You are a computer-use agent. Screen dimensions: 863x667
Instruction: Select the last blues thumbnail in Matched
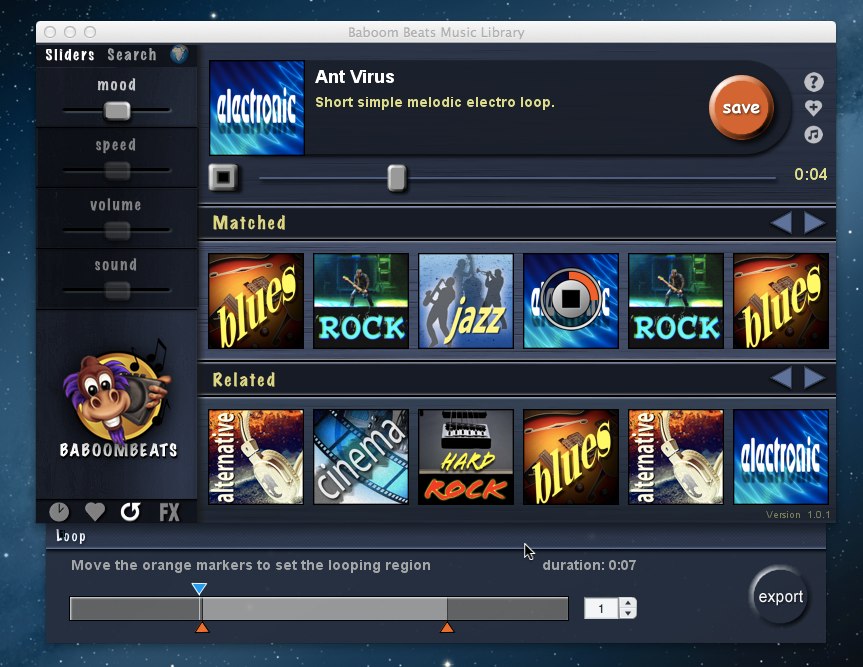click(x=781, y=301)
